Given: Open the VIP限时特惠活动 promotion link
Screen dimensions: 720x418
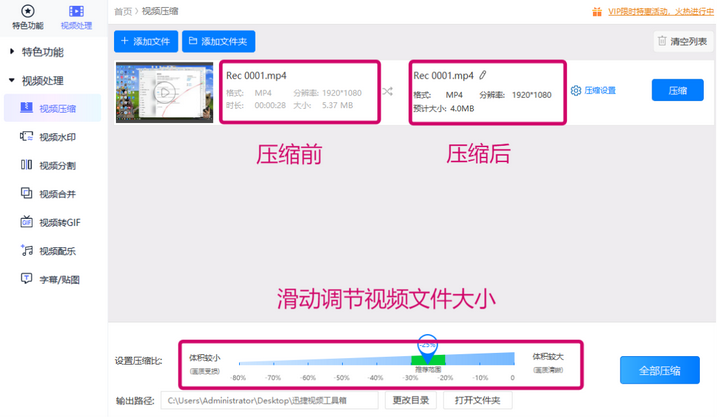Looking at the screenshot, I should 661,11.
